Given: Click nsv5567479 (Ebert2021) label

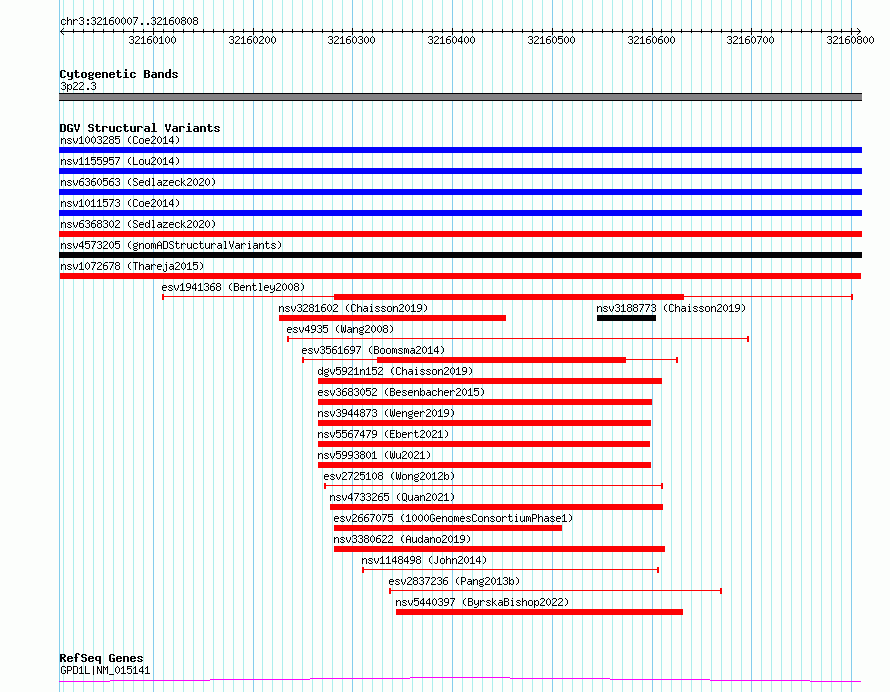Looking at the screenshot, I should click(383, 434).
